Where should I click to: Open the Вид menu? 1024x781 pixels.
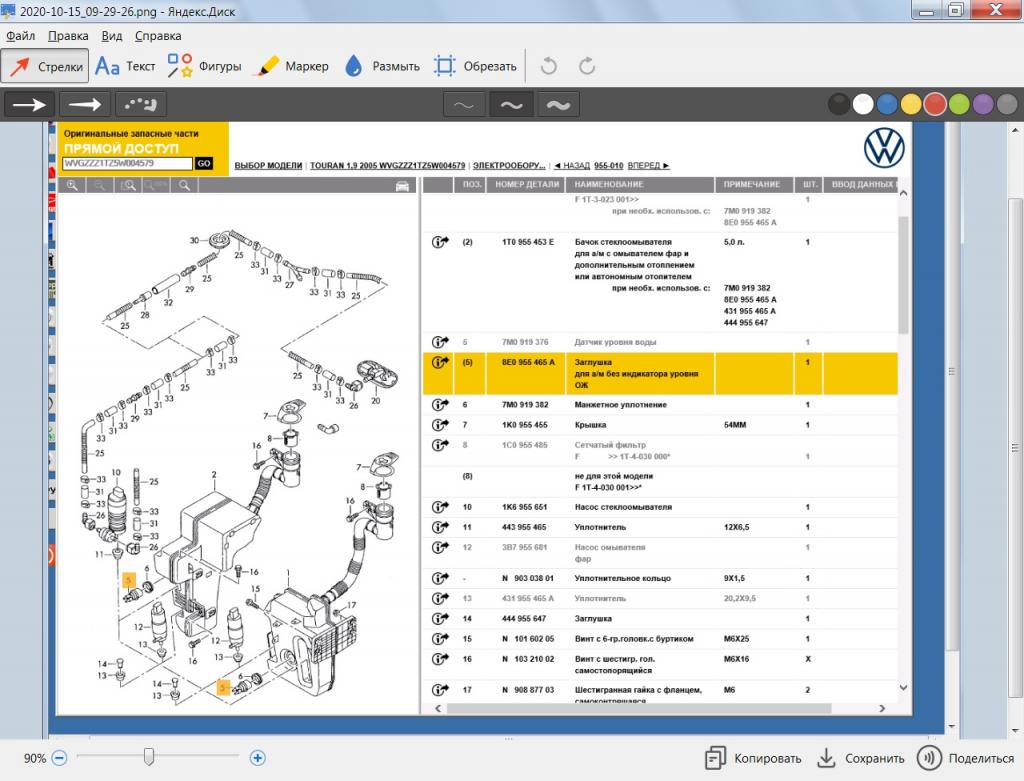112,36
